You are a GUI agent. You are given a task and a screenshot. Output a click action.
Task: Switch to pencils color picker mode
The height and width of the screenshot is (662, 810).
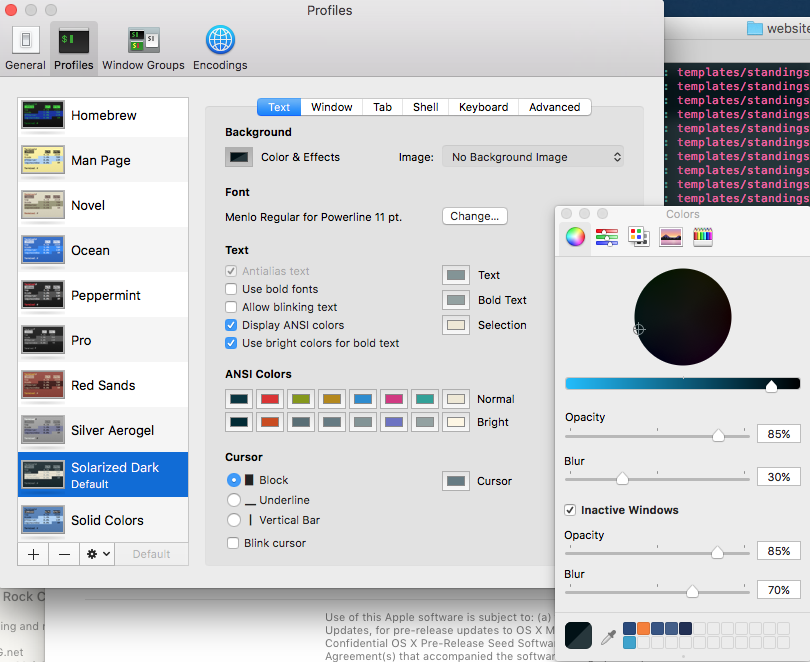[x=703, y=237]
